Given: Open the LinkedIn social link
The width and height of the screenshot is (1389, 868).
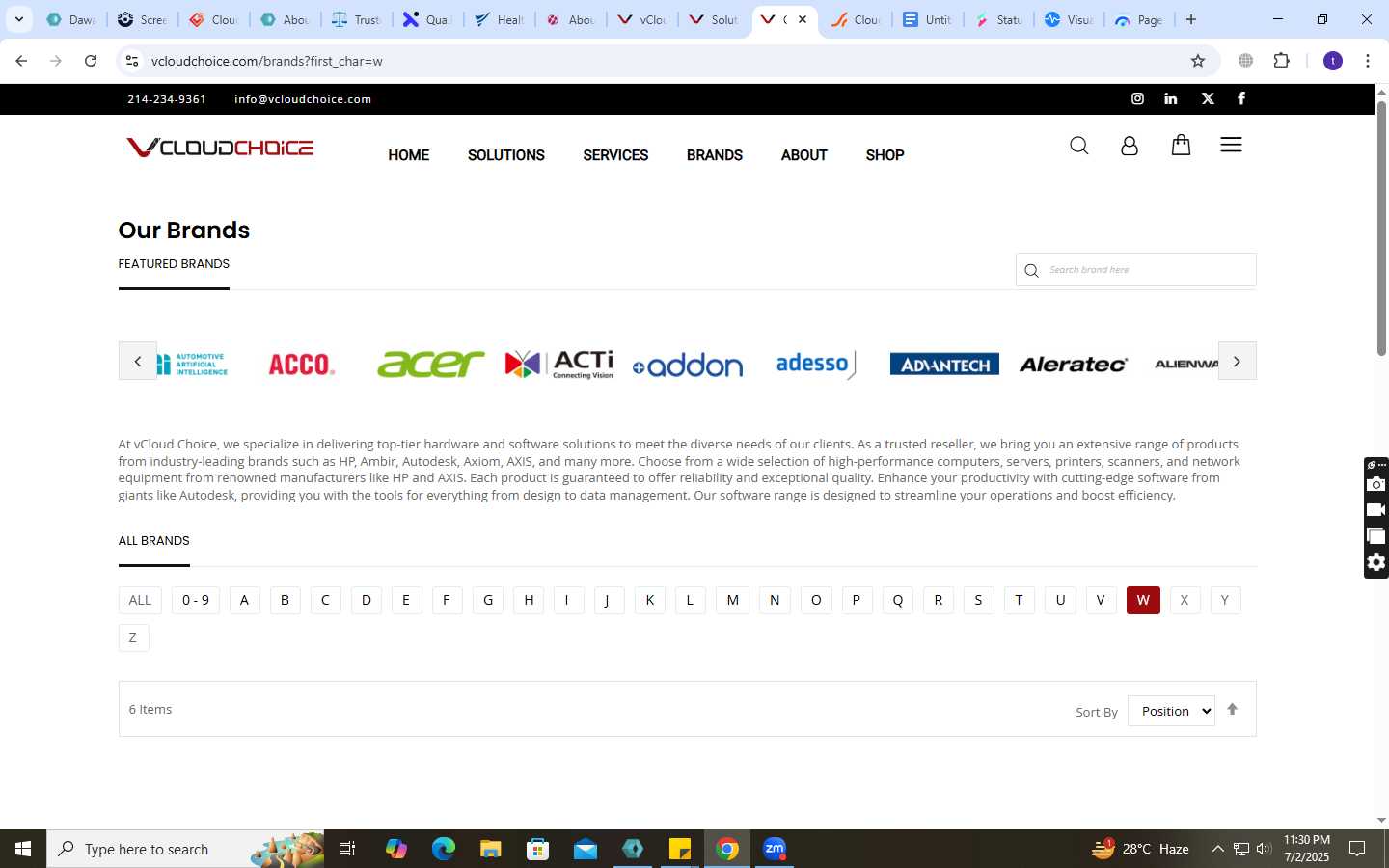Looking at the screenshot, I should (x=1171, y=98).
